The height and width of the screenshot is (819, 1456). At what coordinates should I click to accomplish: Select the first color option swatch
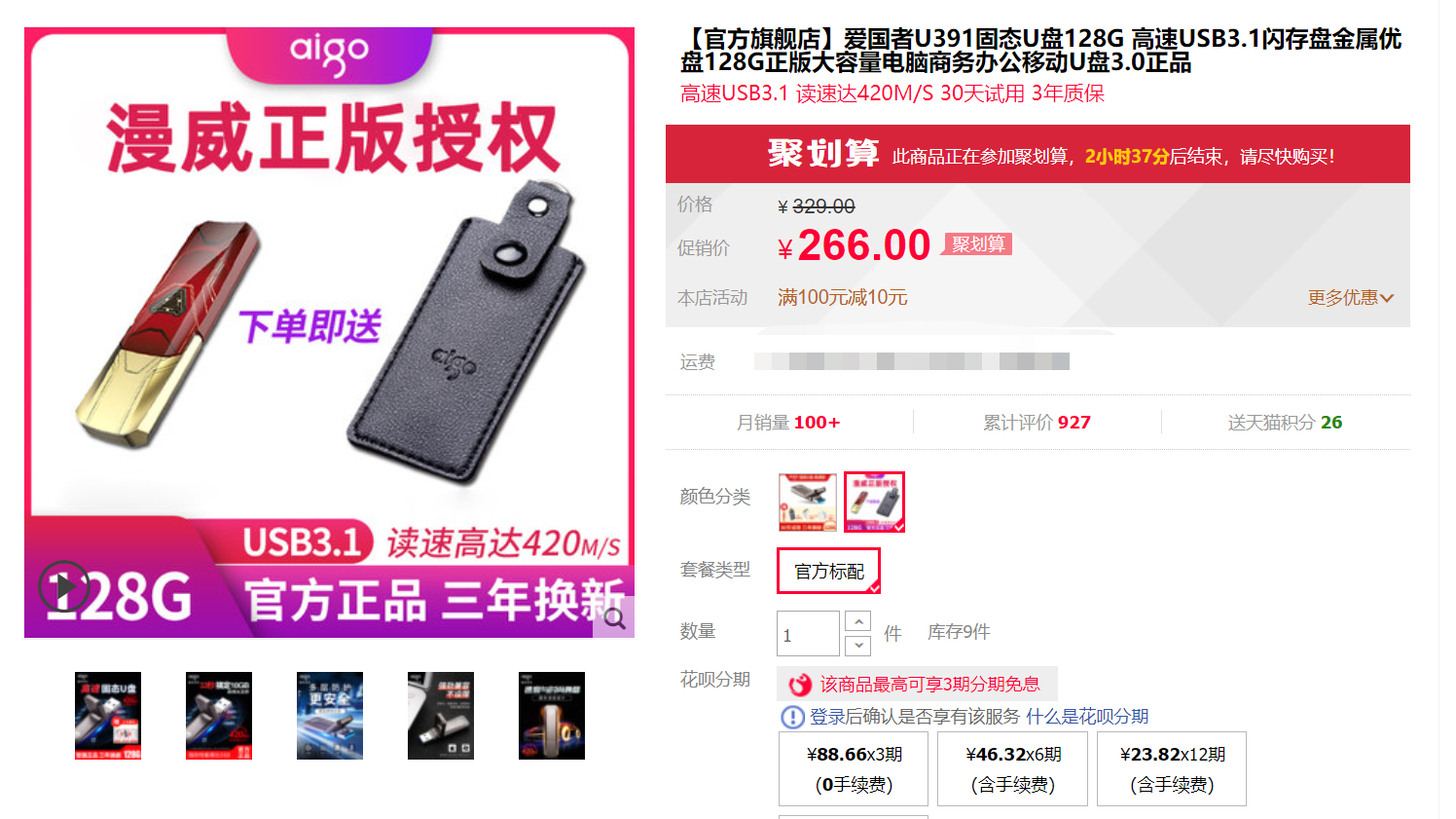click(808, 502)
